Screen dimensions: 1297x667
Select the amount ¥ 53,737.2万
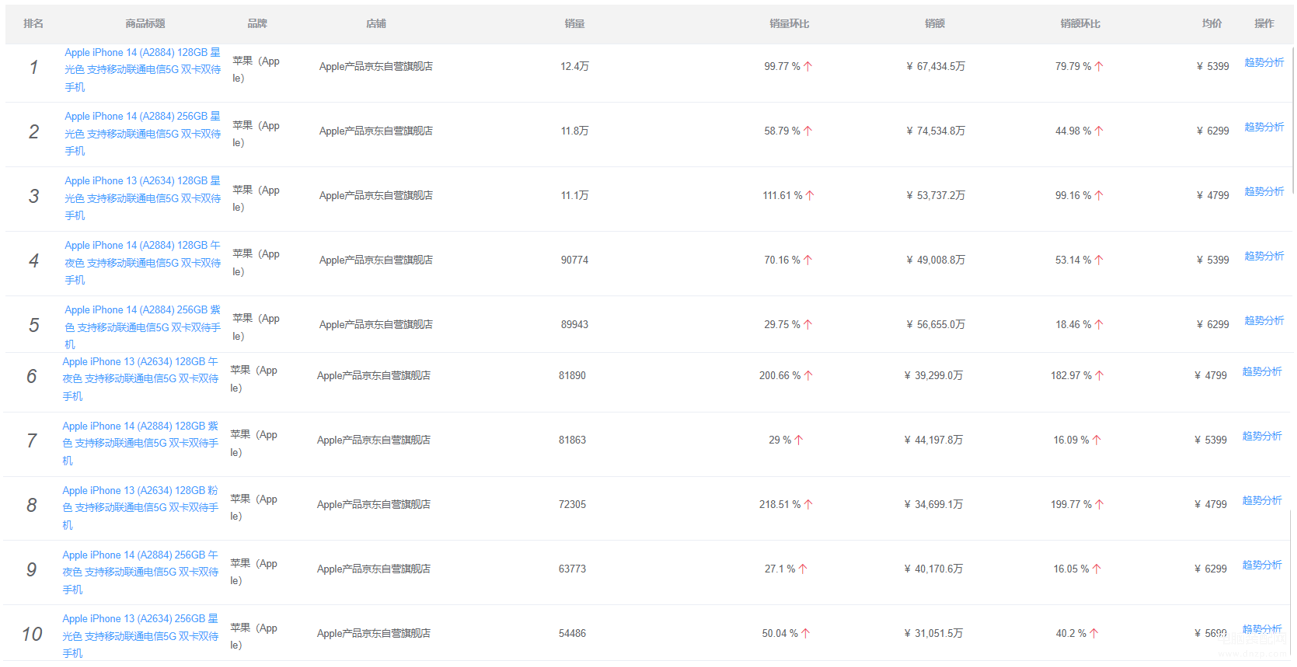[x=935, y=196]
